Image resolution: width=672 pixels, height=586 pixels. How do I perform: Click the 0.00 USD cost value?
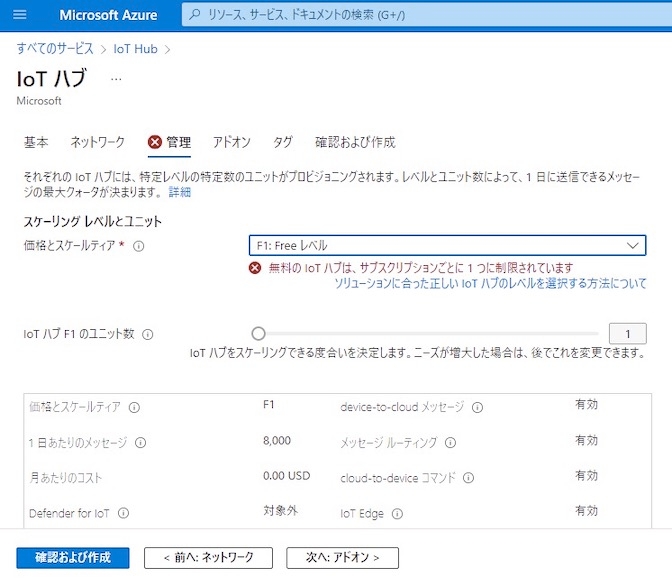286,476
